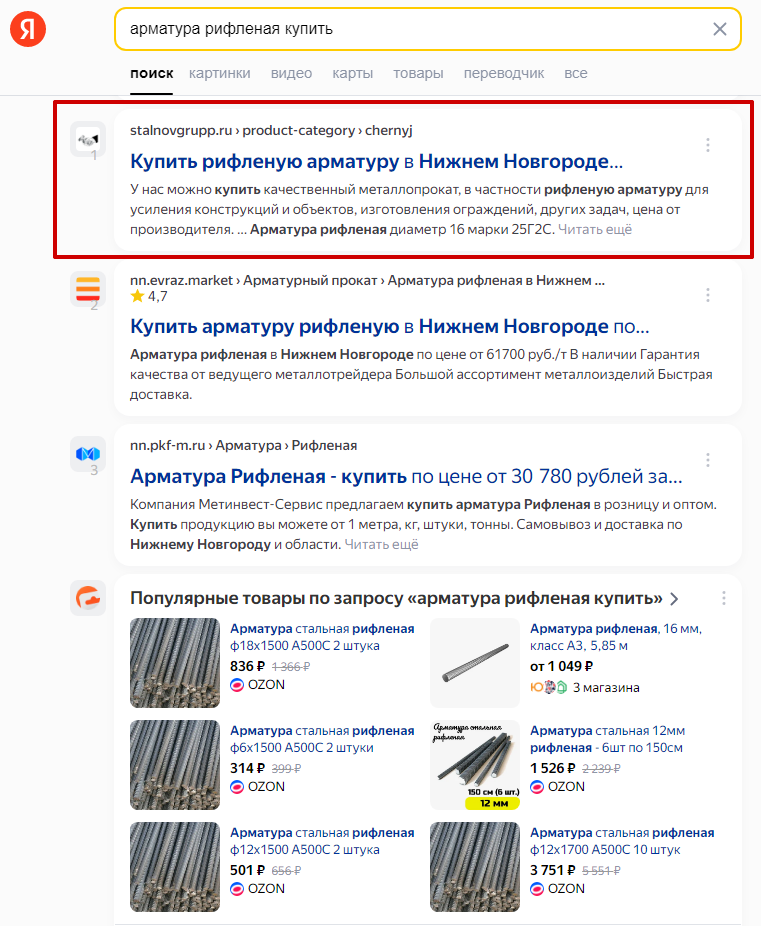Click the 4,7 star rating
The width and height of the screenshot is (761, 926).
149,296
